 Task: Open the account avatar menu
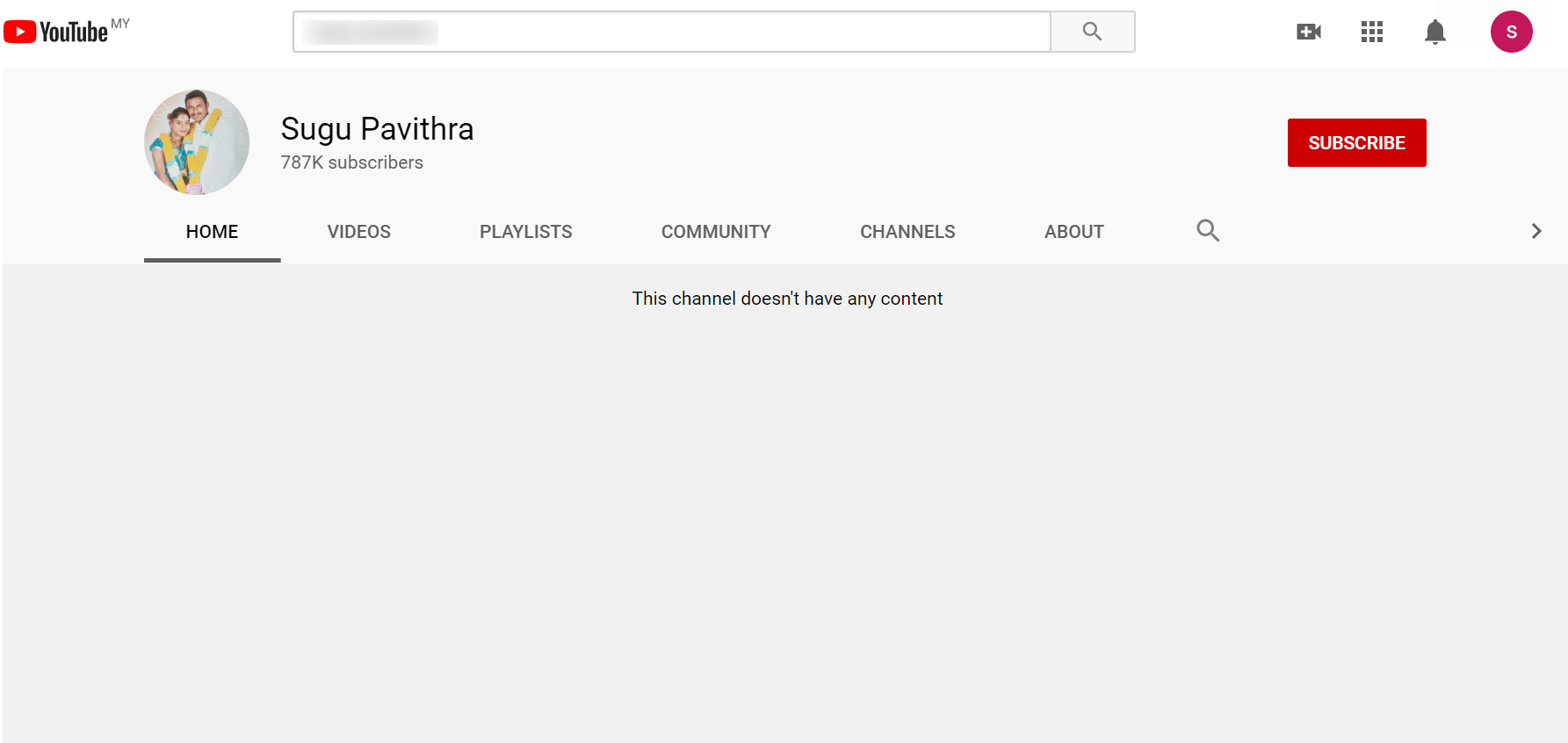[1512, 32]
